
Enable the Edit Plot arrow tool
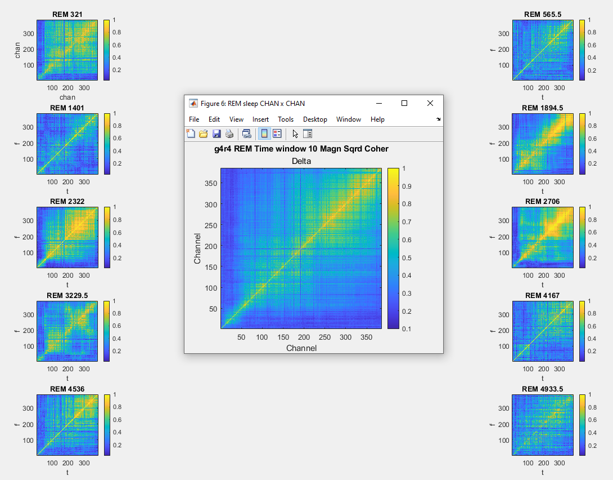click(295, 134)
